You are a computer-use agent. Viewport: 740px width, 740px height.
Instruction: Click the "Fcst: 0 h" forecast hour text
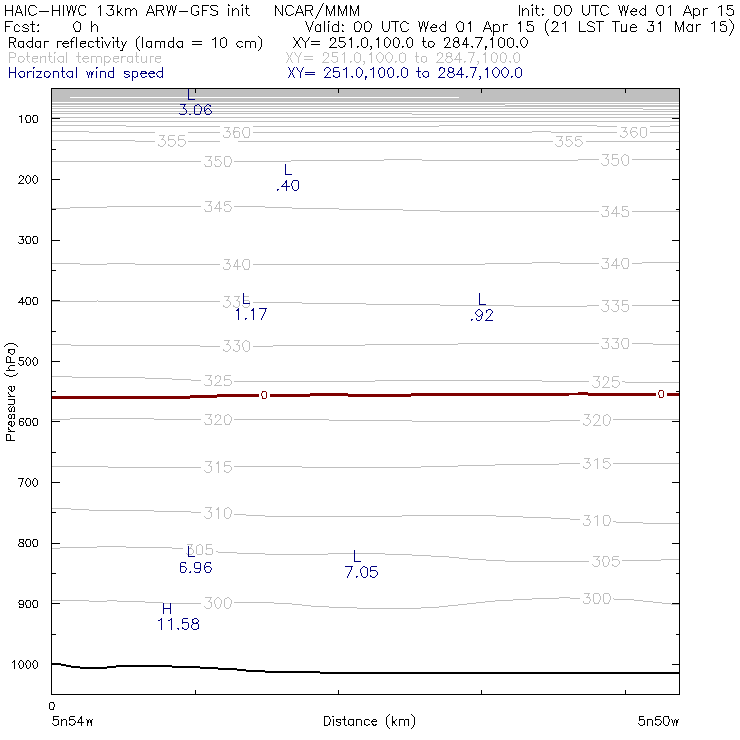[x=51, y=26]
